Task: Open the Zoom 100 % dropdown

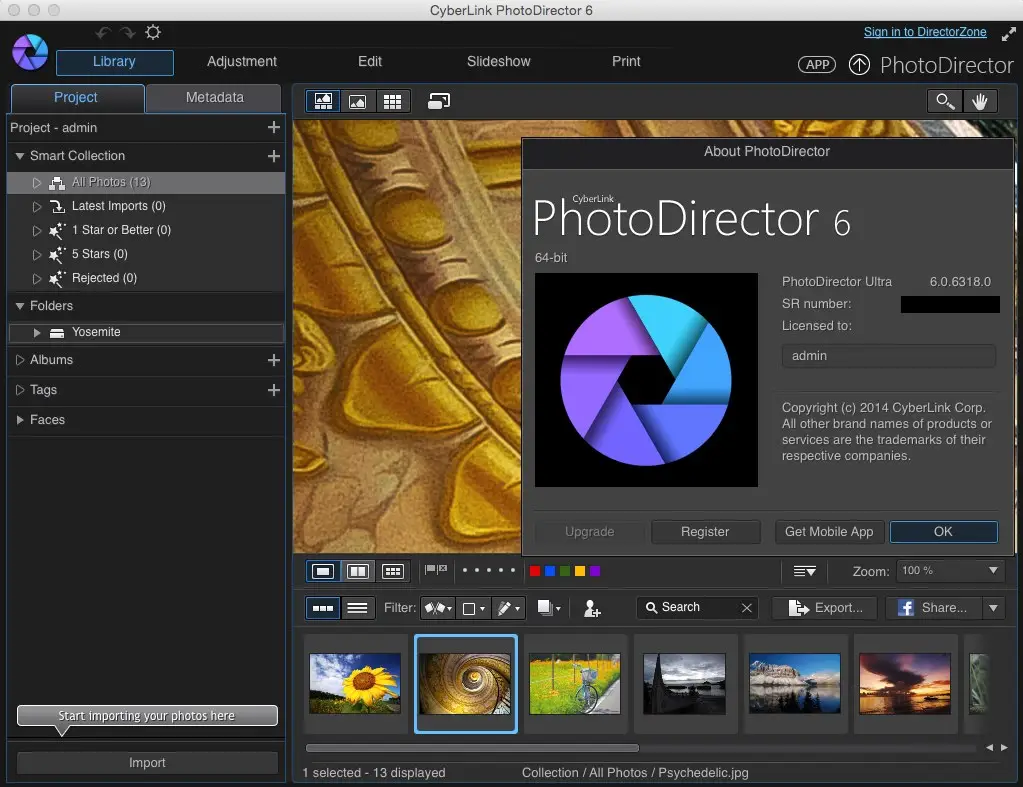Action: (949, 571)
